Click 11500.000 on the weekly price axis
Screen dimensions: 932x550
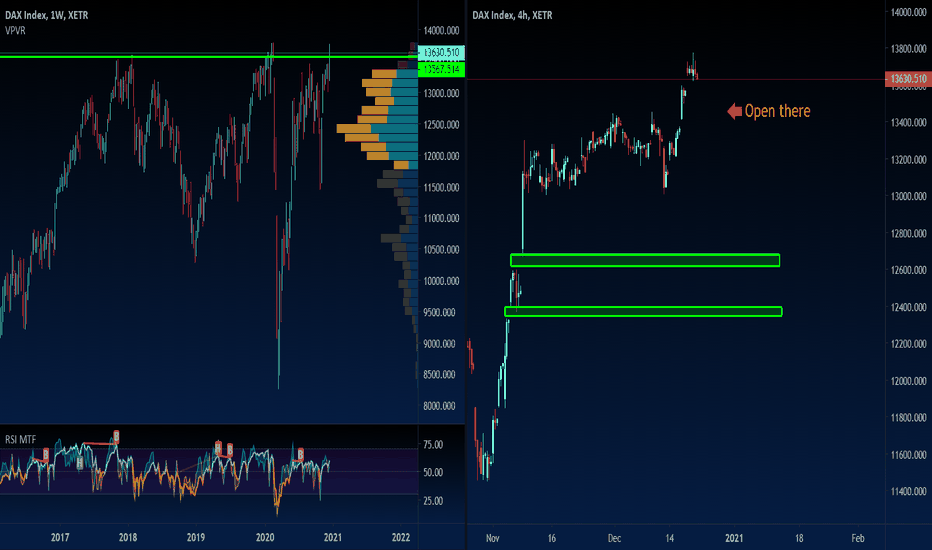point(441,187)
